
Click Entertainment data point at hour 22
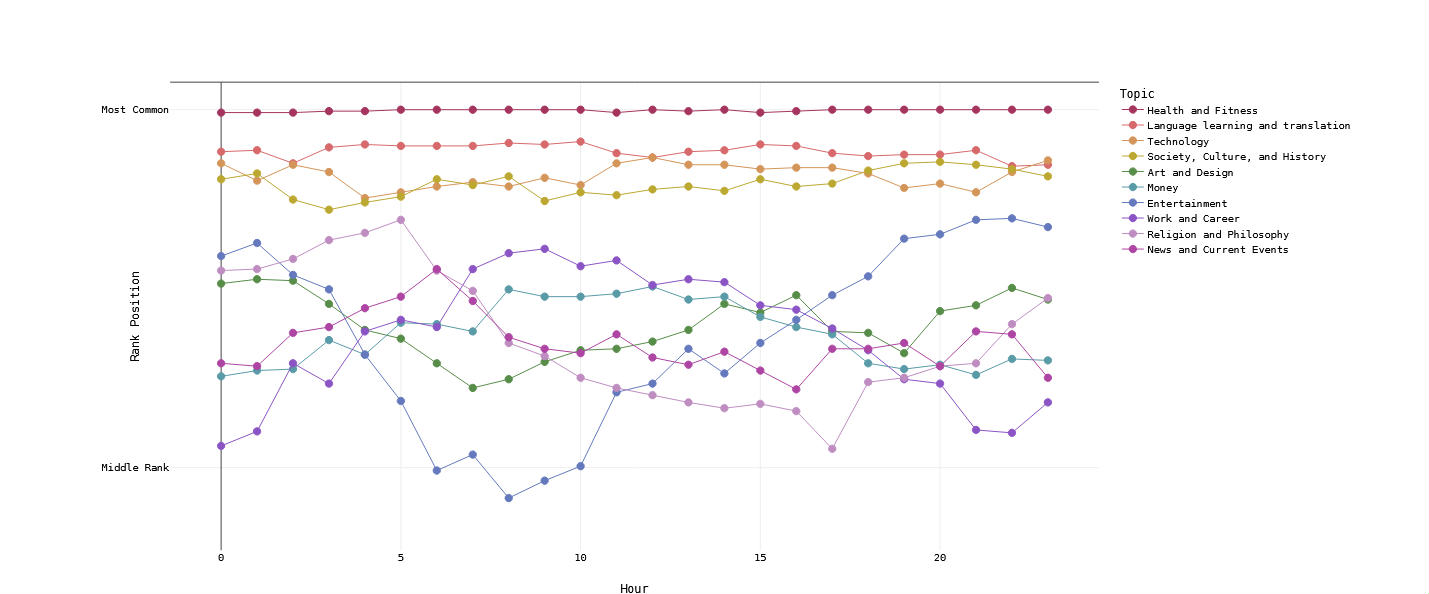[1012, 218]
